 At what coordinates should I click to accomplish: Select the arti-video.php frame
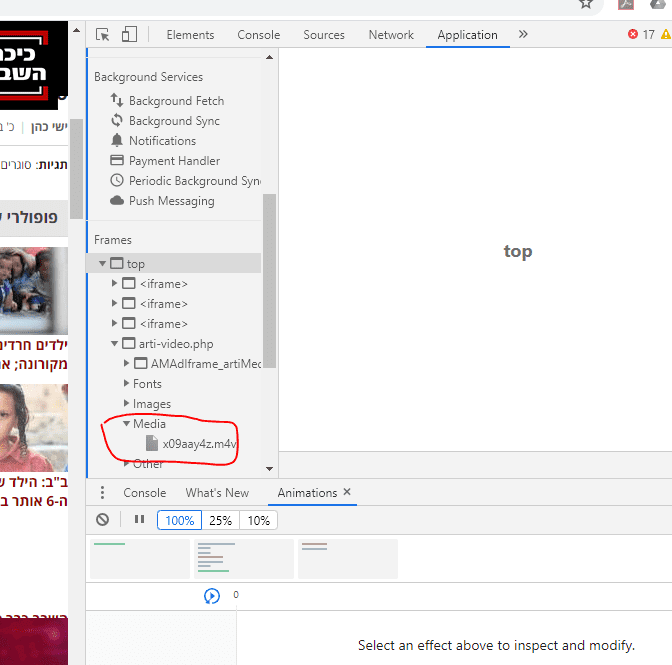(176, 344)
